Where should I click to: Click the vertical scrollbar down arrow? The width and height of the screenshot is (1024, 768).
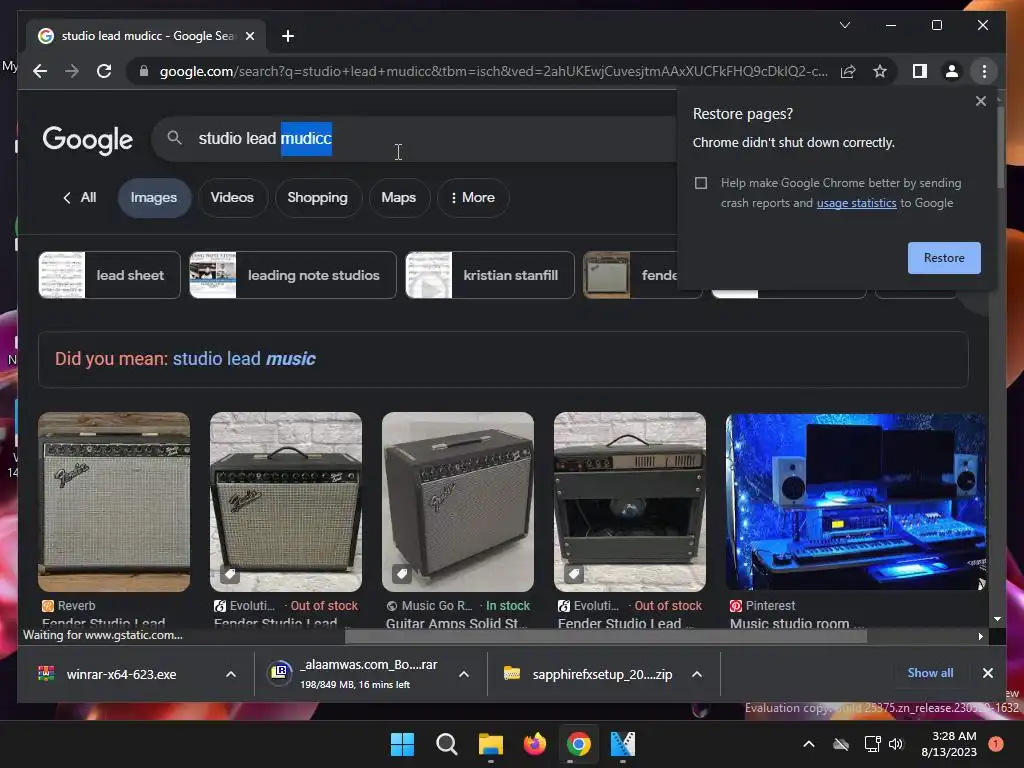(997, 618)
